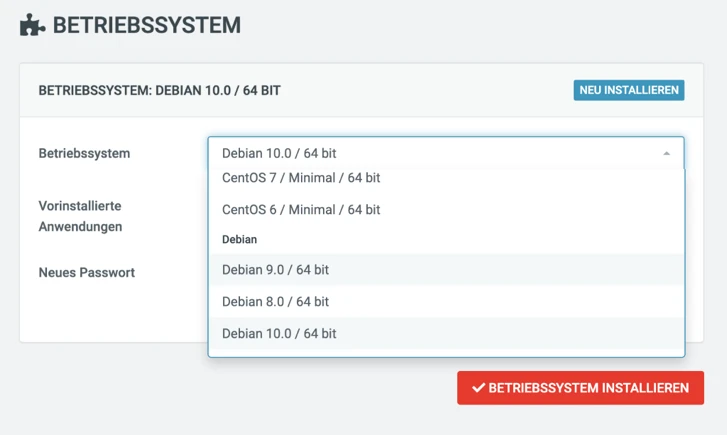
Task: Click the large BETRIEBSSYSTEM page heading
Action: (147, 25)
